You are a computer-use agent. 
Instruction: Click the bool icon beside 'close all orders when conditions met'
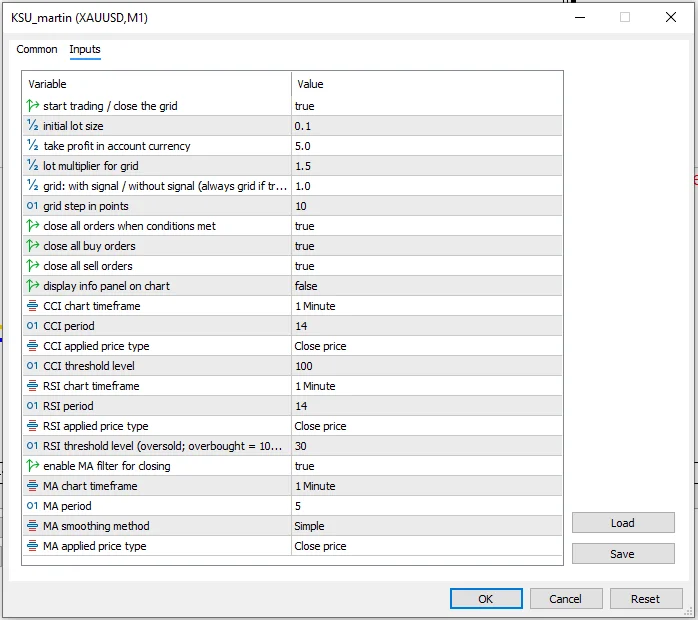click(32, 226)
